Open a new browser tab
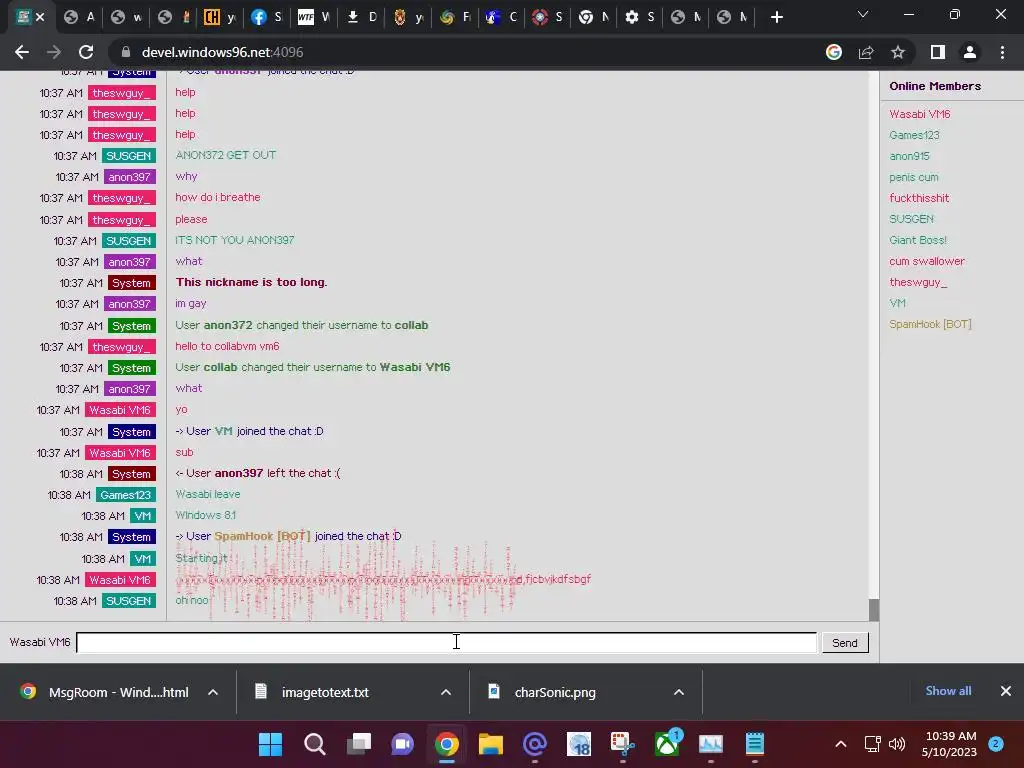 point(776,18)
